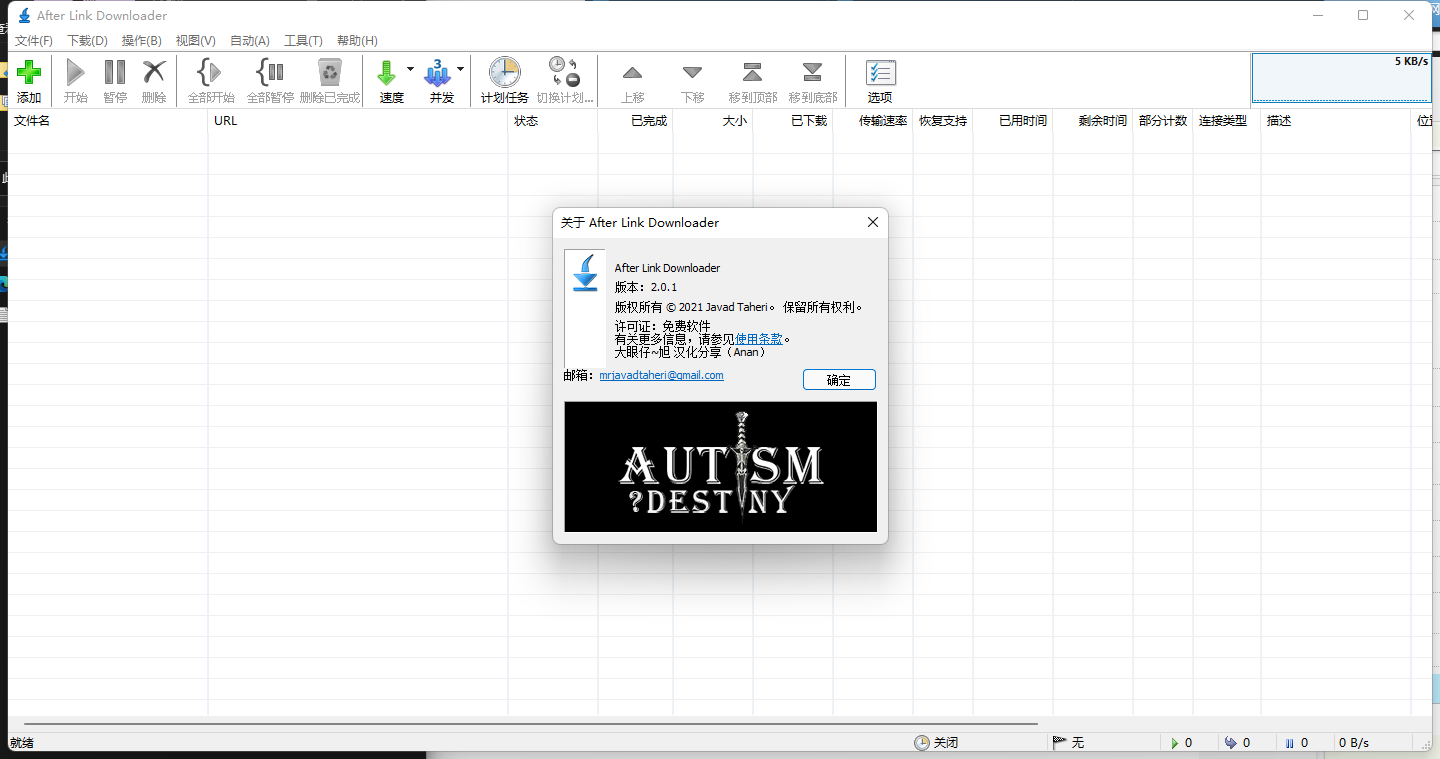Open the 并发 concurrency dropdown arrow
Screen dimensions: 1440x759
[x=461, y=68]
